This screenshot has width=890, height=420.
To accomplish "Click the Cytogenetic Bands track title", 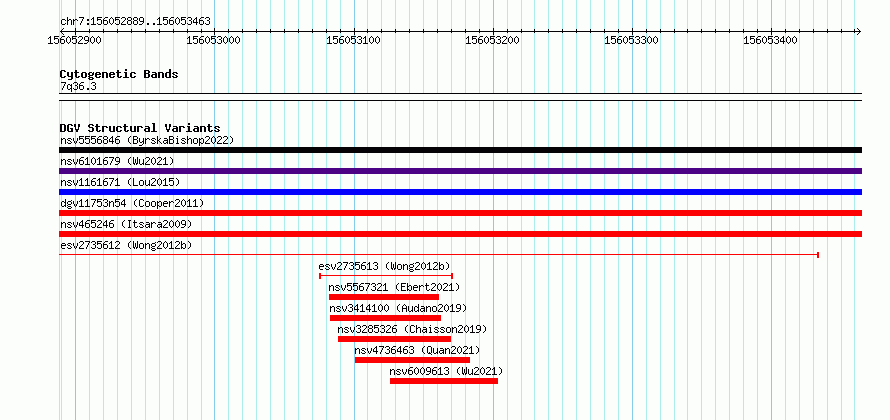I will (119, 74).
